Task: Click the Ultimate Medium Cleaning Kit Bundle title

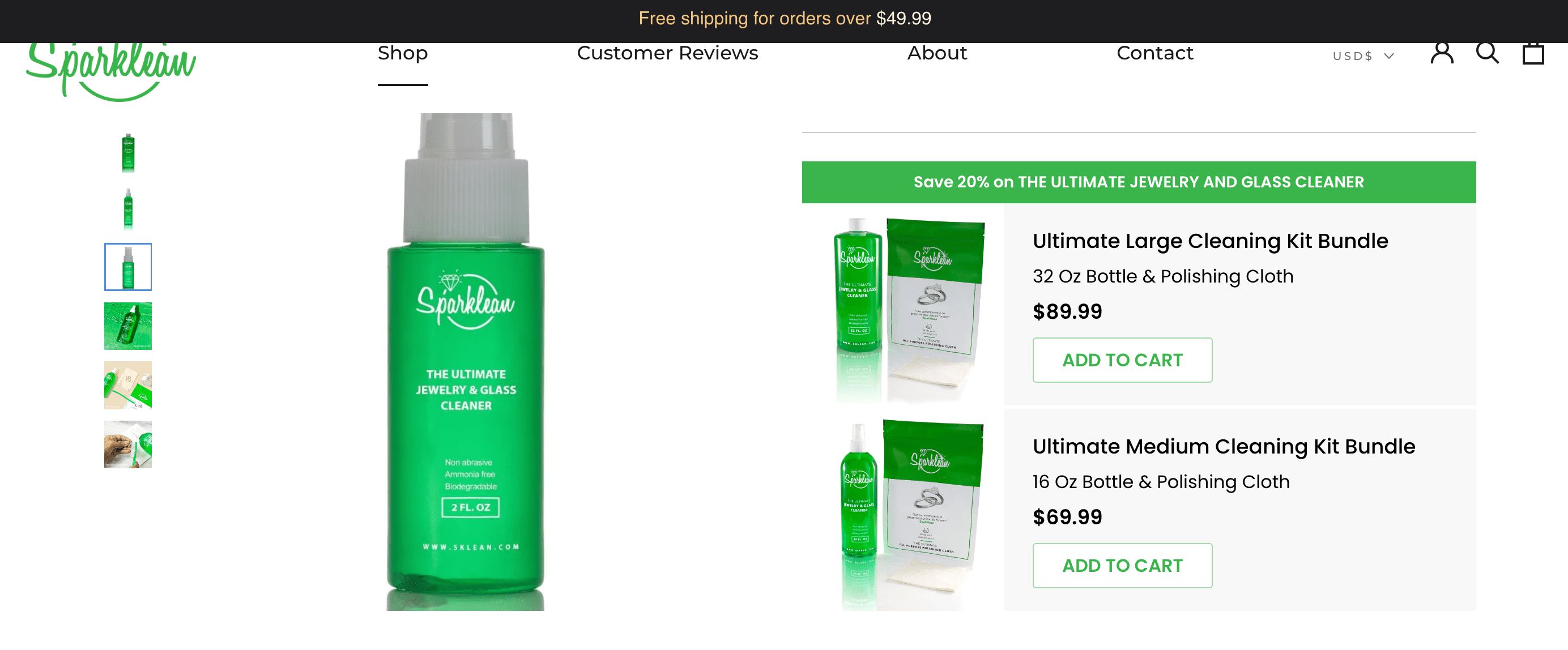Action: click(x=1224, y=446)
